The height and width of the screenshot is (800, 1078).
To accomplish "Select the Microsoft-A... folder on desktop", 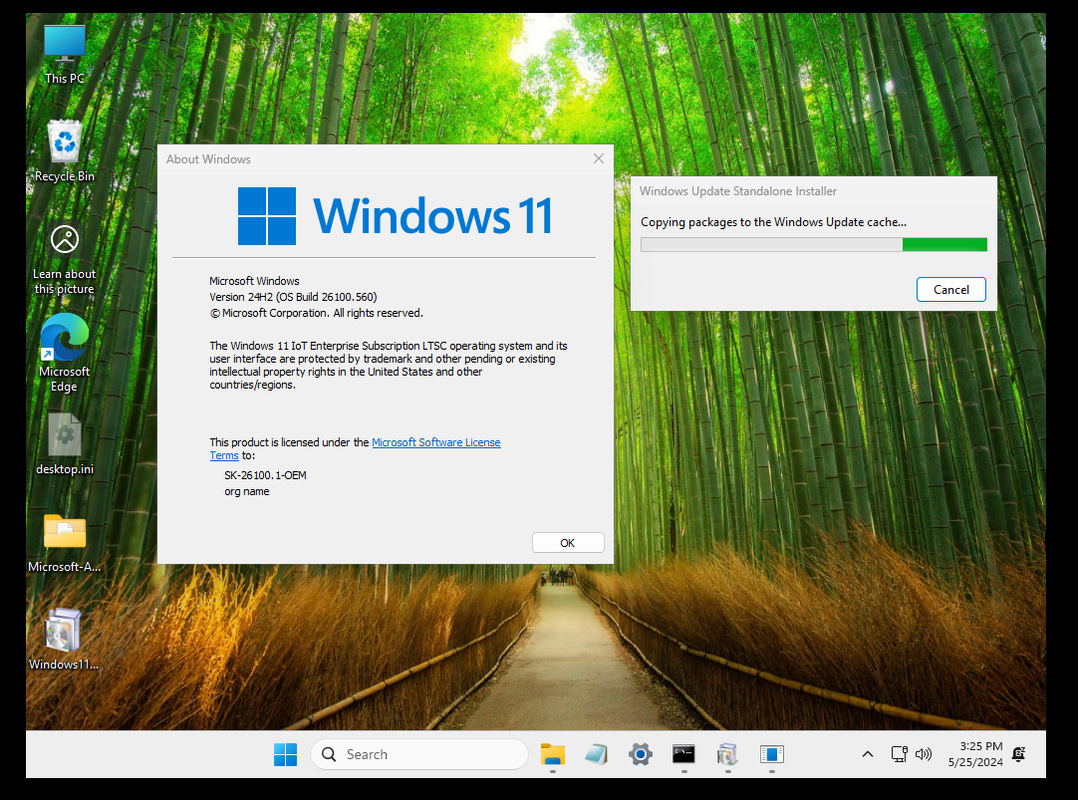I will pyautogui.click(x=65, y=543).
